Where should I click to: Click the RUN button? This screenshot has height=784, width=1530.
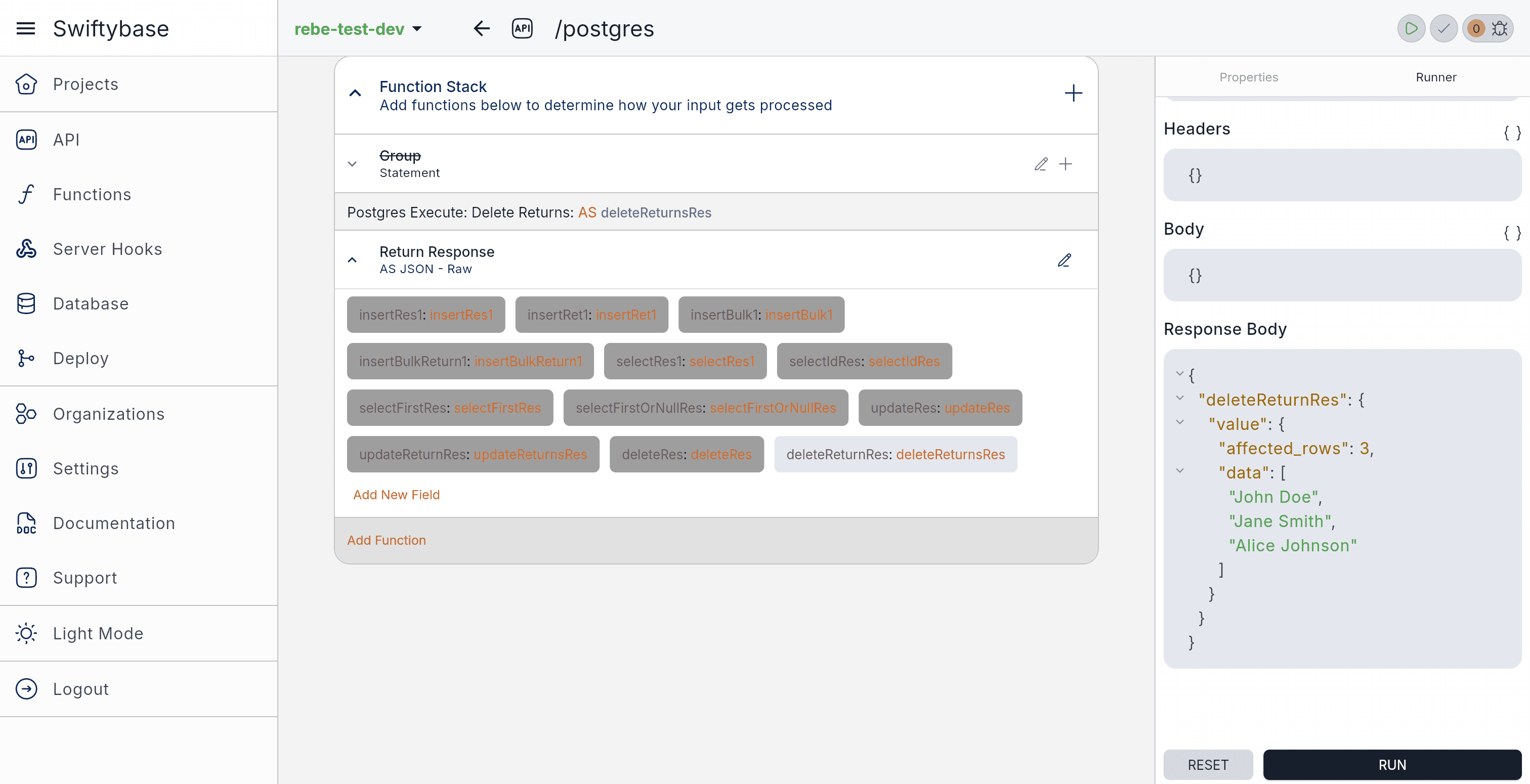1392,765
